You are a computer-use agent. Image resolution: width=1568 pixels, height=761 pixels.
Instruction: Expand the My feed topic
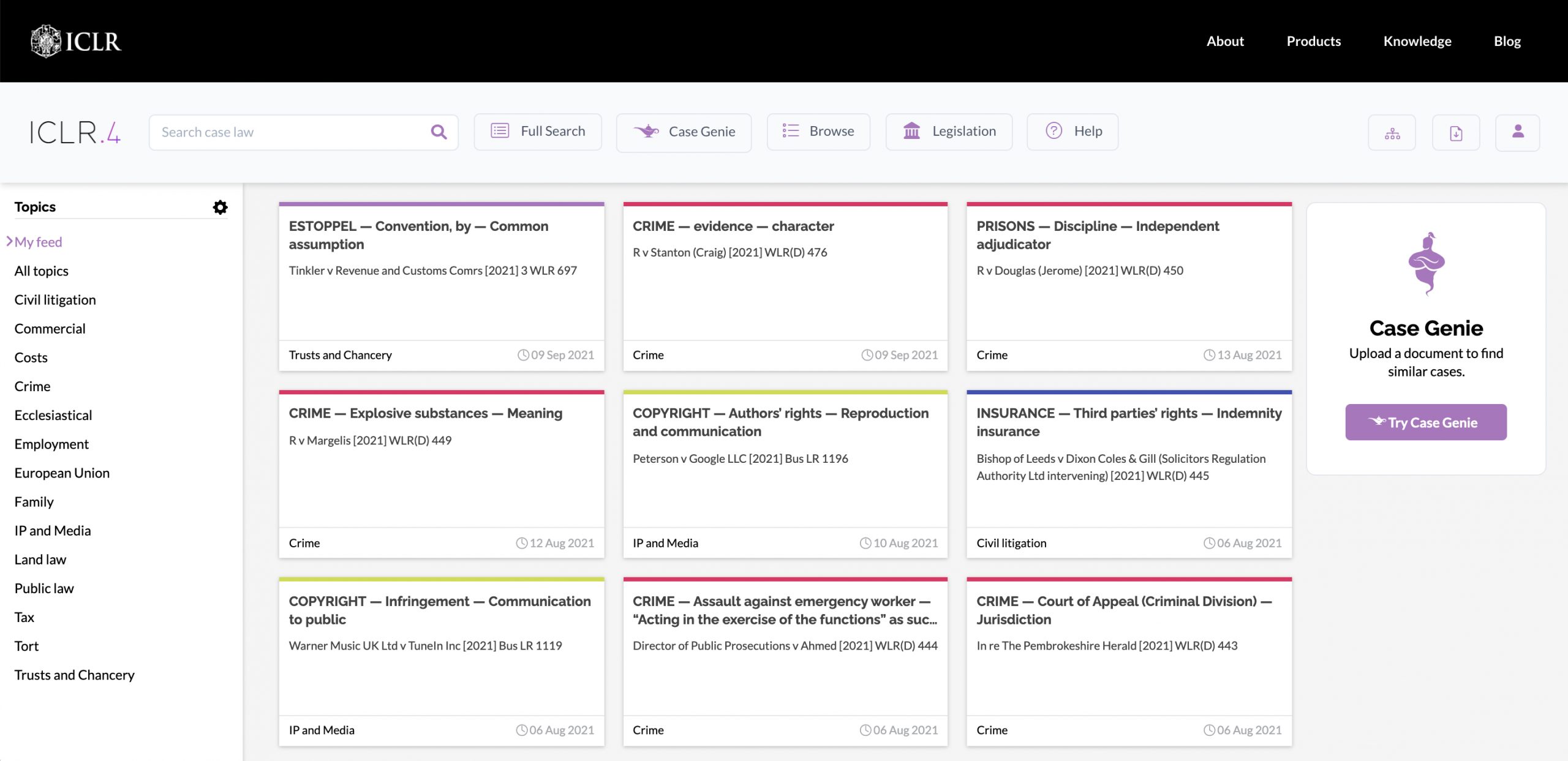38,242
